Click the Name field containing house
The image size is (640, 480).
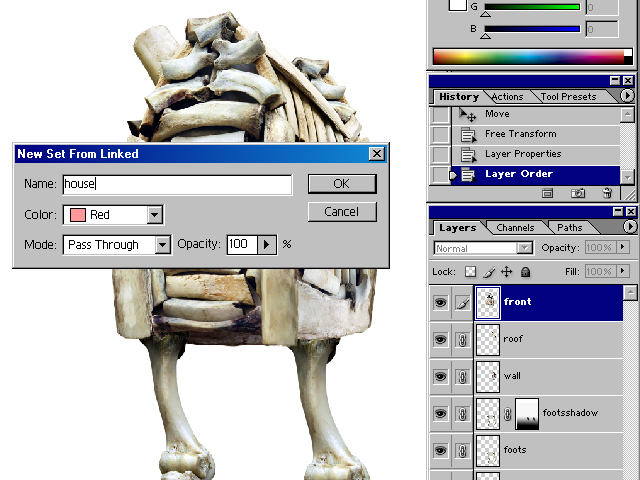tap(177, 185)
